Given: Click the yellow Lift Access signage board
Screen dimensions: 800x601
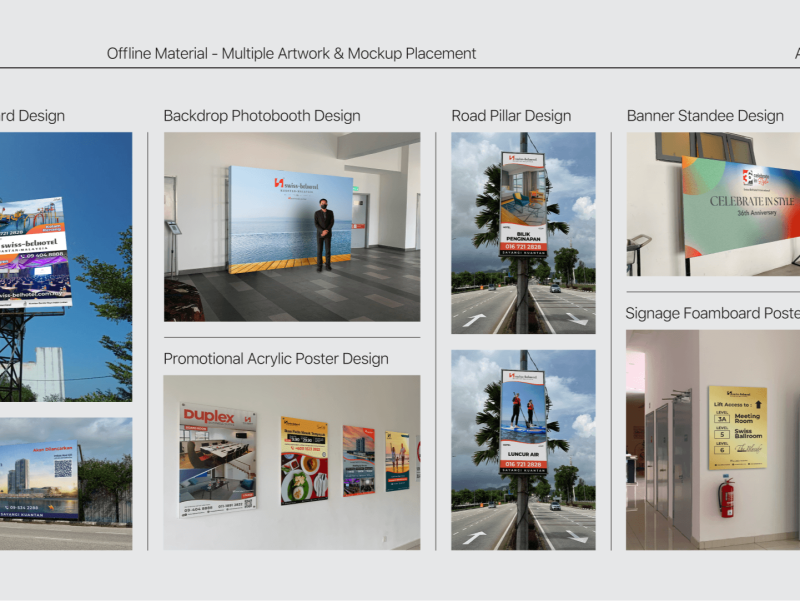Looking at the screenshot, I should click(737, 427).
